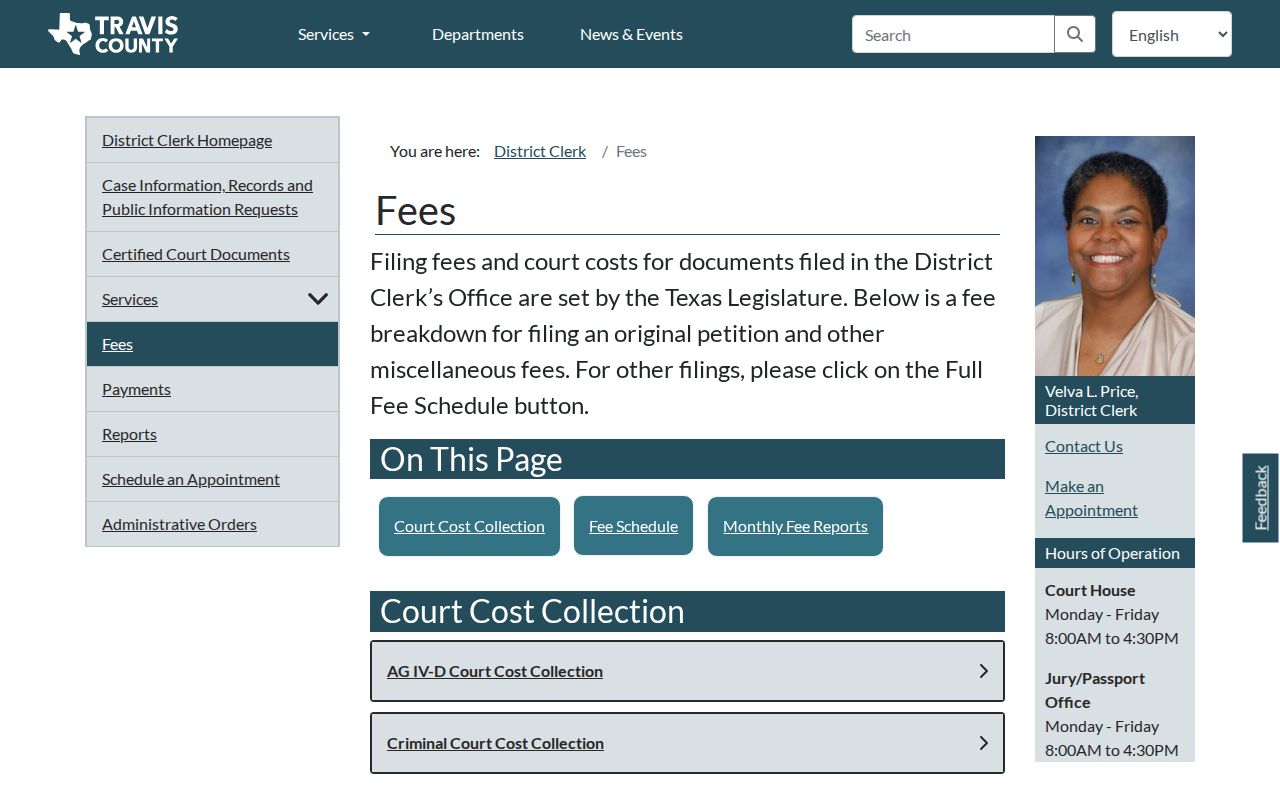
Task: Open the Certified Court Documents sidebar link
Action: 196,254
